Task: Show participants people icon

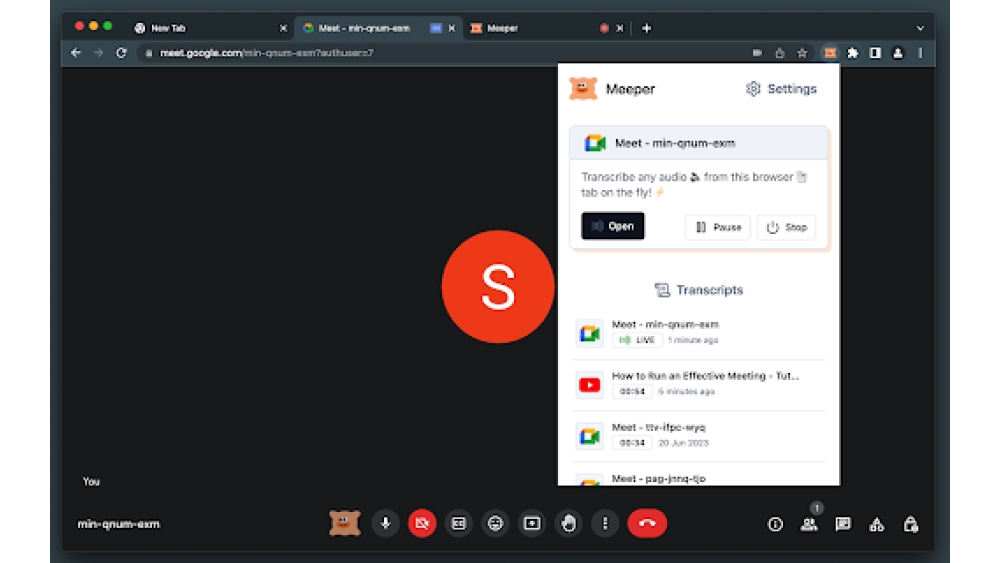Action: tap(809, 525)
